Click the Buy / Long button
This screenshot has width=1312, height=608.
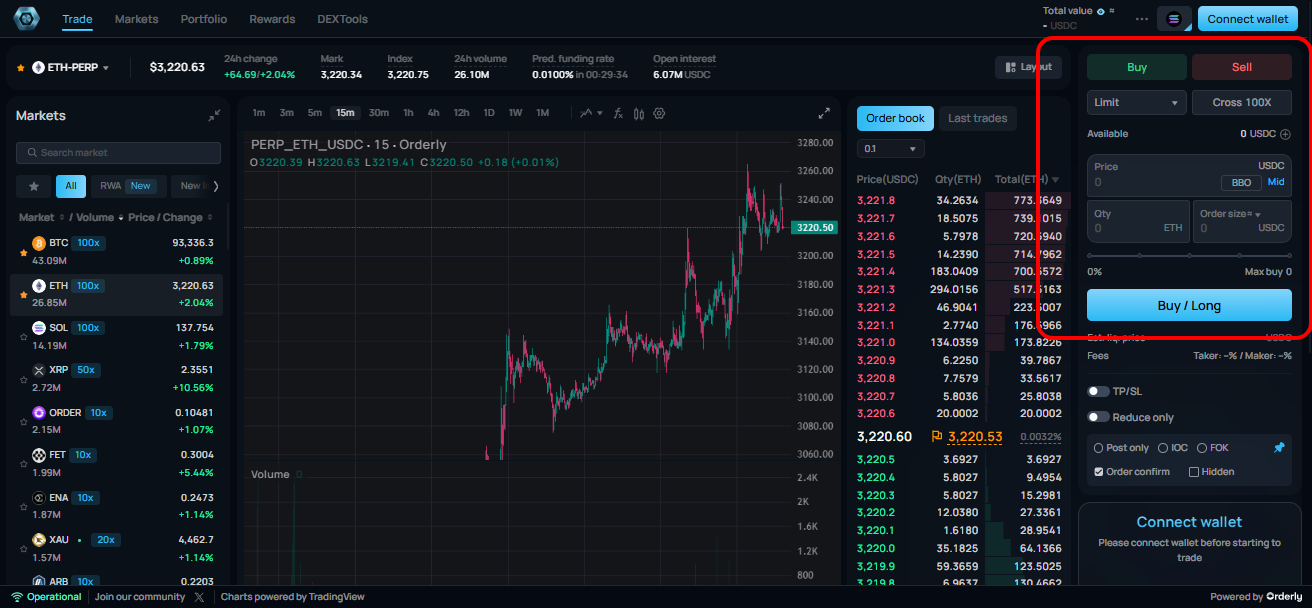click(1189, 305)
